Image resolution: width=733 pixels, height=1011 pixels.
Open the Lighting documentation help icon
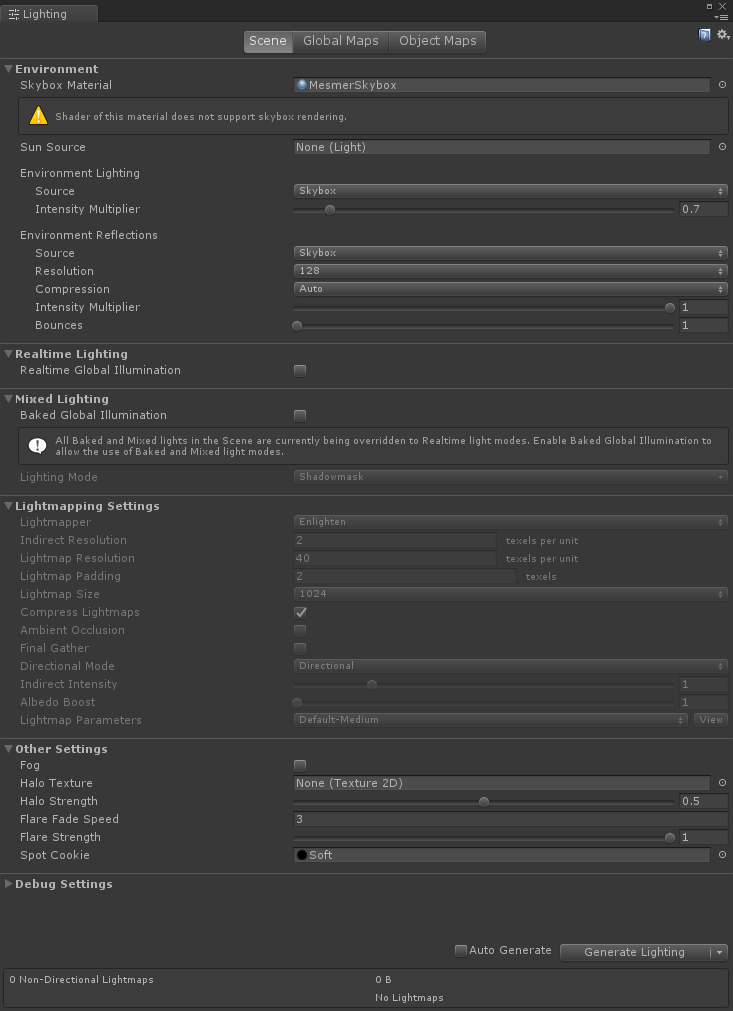pos(705,35)
